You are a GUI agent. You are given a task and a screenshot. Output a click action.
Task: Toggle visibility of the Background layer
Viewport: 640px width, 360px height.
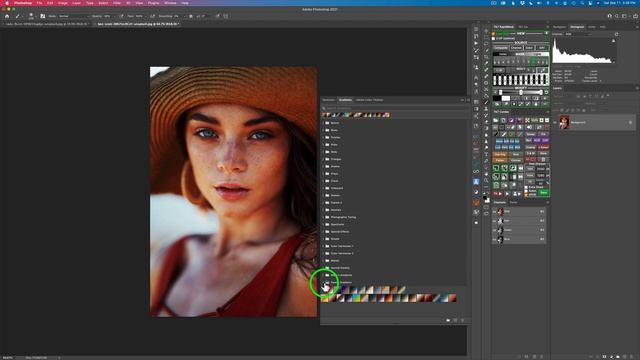[555, 122]
